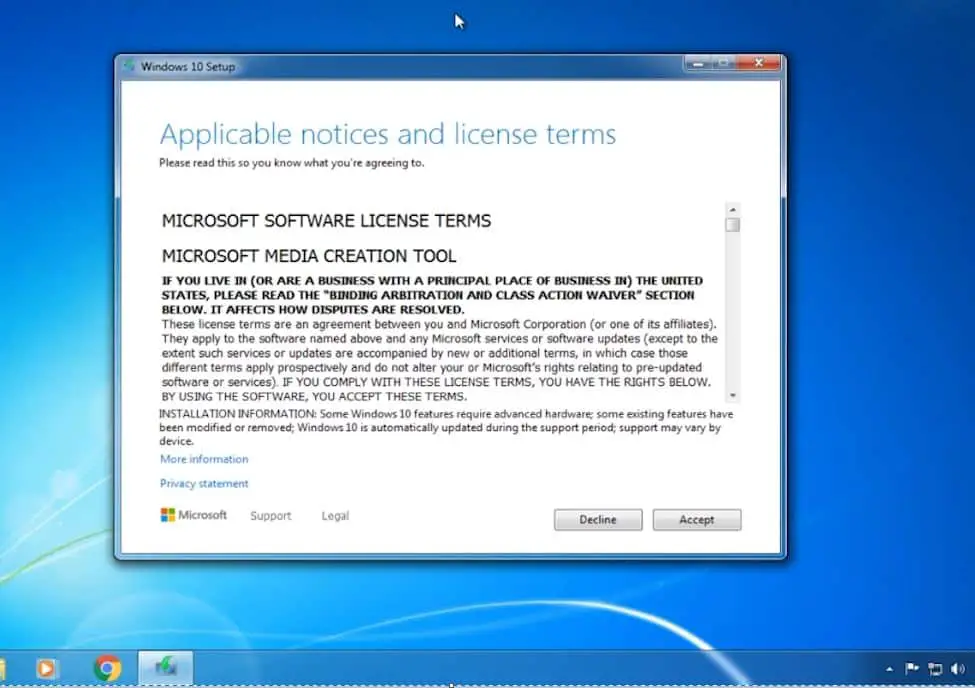Decline the license terms
Screen dimensions: 975x688
pyautogui.click(x=598, y=520)
